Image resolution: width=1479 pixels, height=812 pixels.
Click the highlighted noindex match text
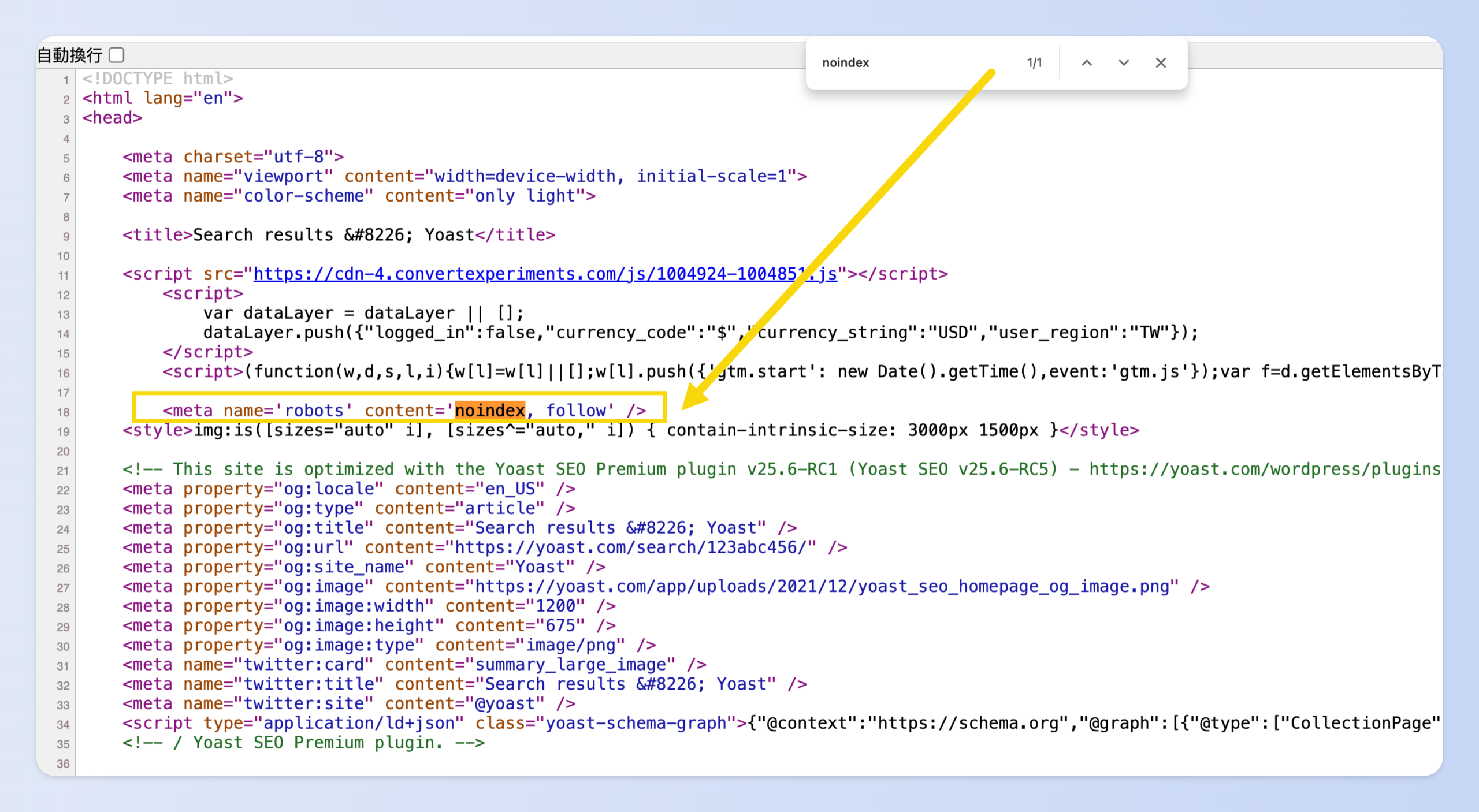click(x=490, y=410)
